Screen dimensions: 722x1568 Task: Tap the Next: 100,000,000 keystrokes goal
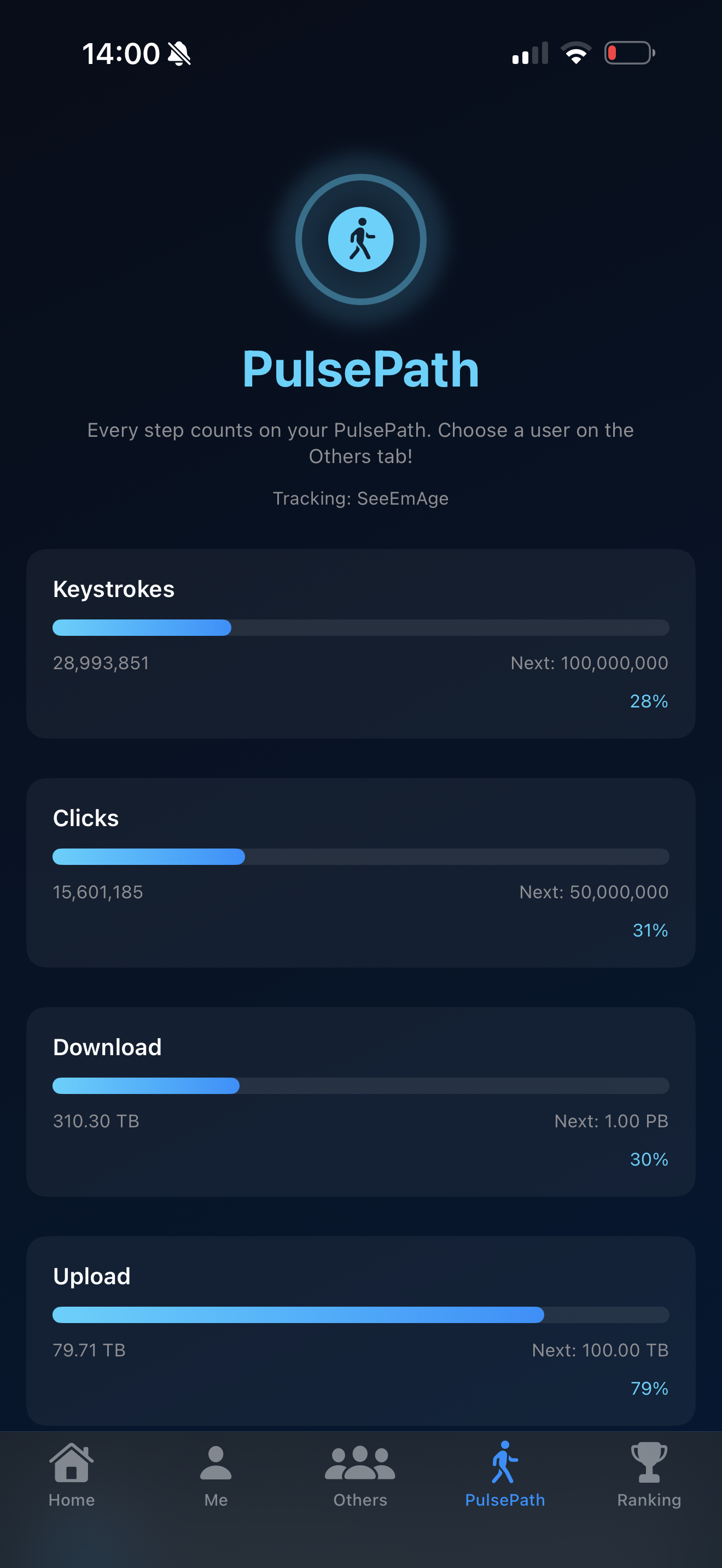[x=589, y=663]
